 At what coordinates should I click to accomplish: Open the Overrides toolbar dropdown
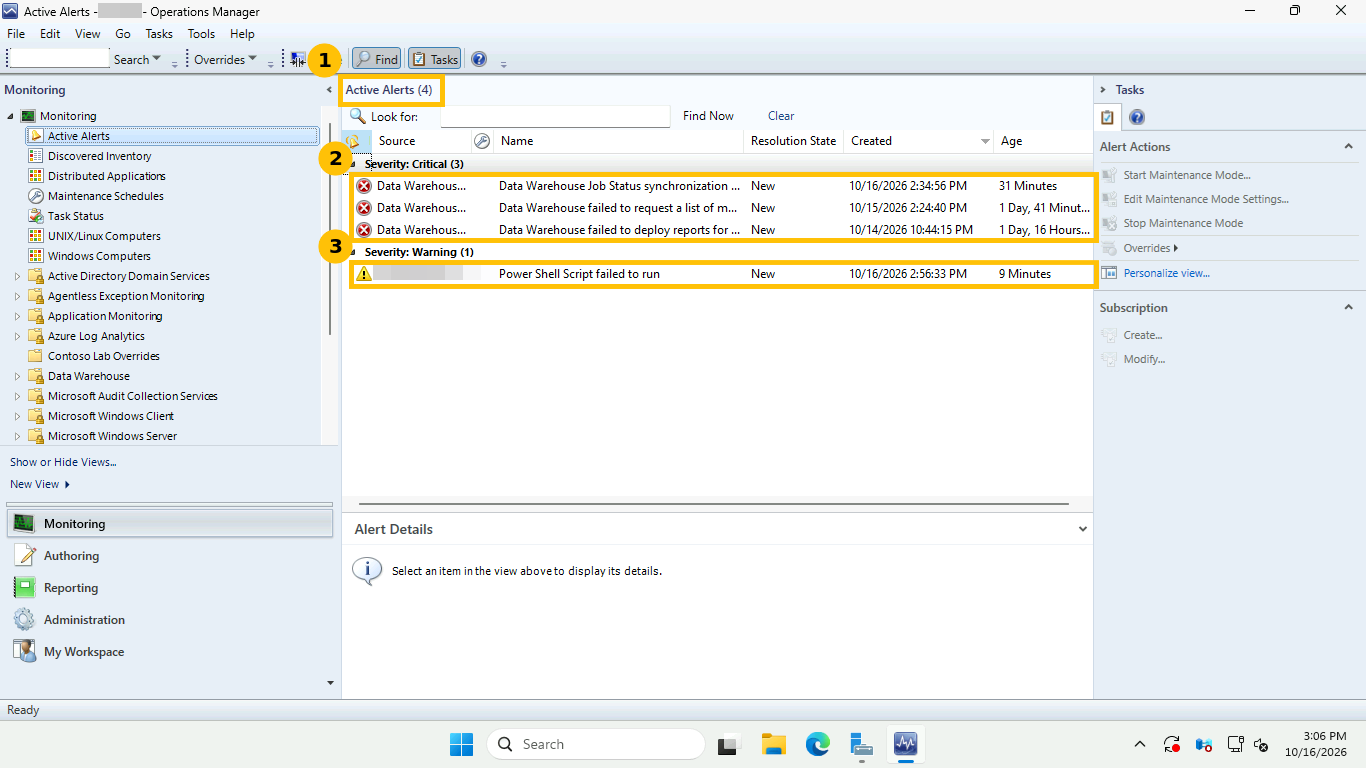click(225, 59)
